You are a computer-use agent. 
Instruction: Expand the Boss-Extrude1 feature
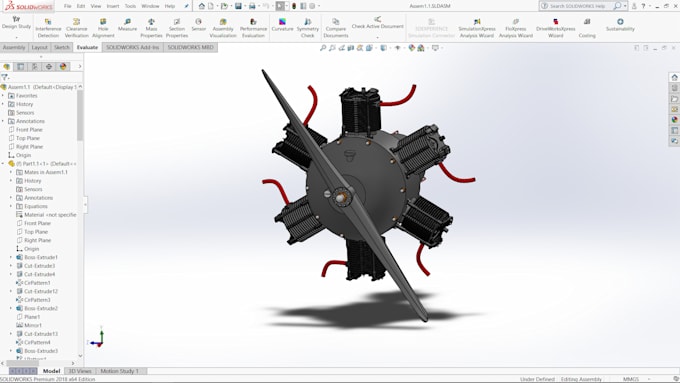pos(11,257)
